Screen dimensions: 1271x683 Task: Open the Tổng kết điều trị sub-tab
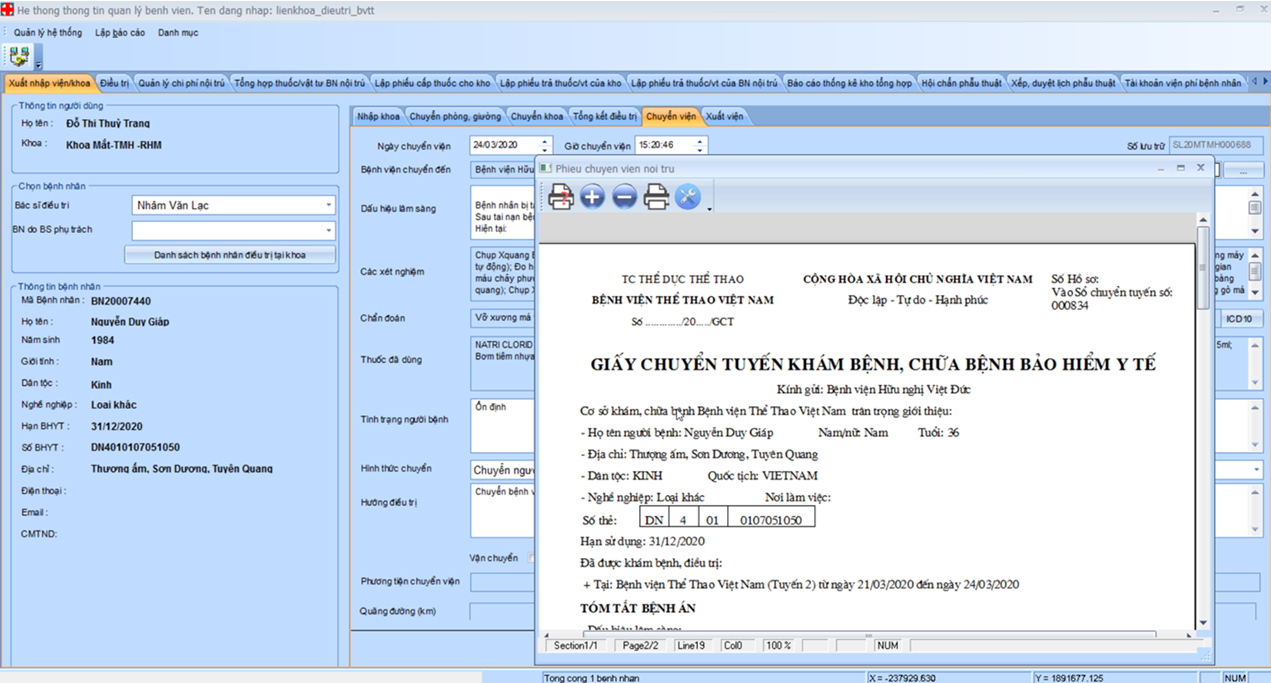pos(605,116)
